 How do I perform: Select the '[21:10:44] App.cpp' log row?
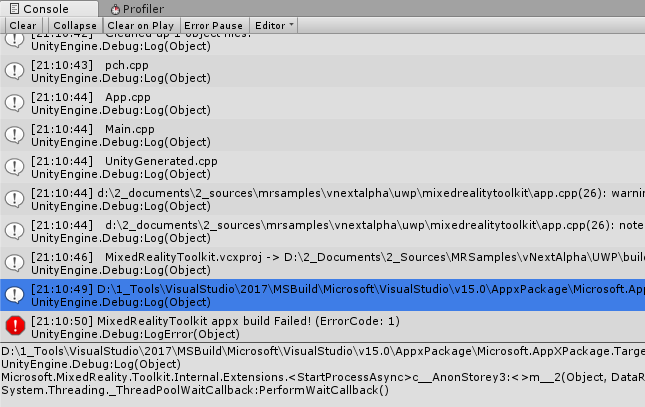coord(322,103)
